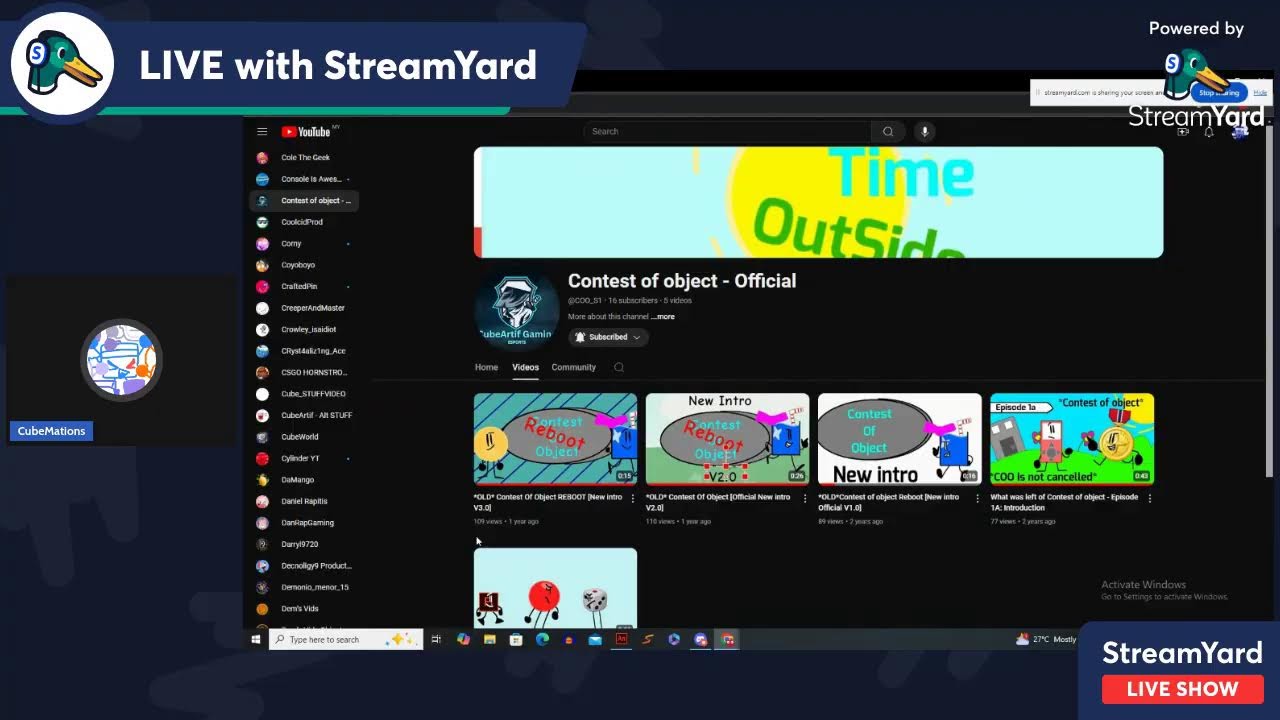Open the Corny channel subscription

point(304,244)
